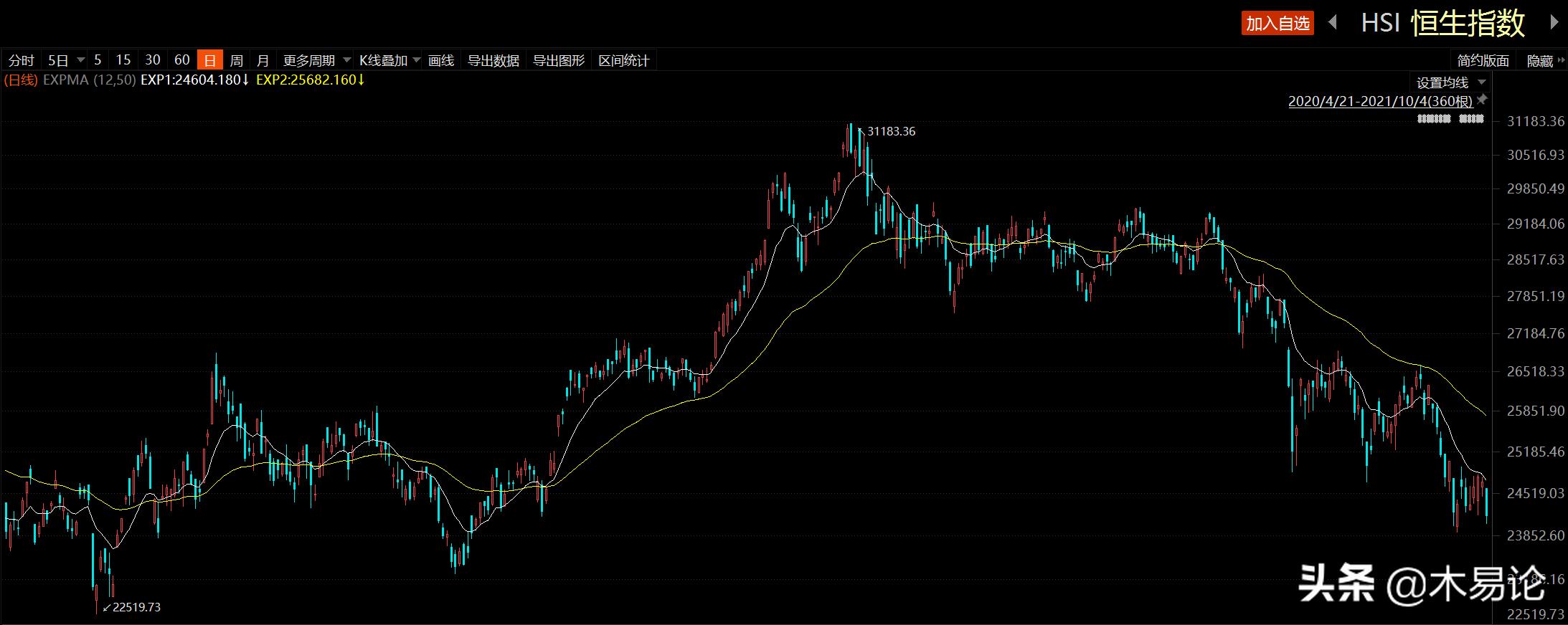Viewport: 1568px width, 625px height.
Task: Switch to the 月 monthly period
Action: [x=263, y=60]
